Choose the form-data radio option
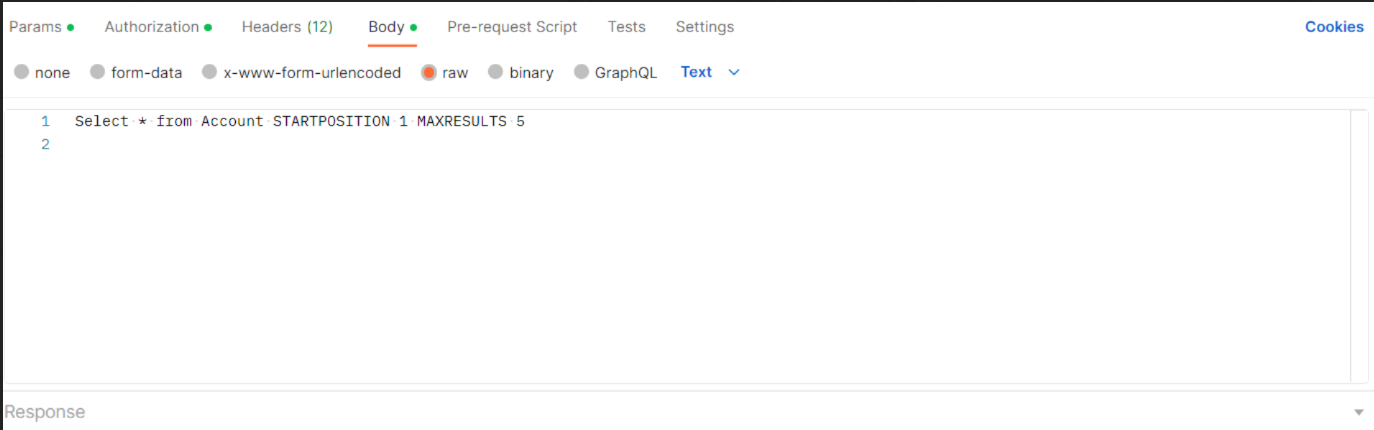The width and height of the screenshot is (1374, 430). pos(98,72)
